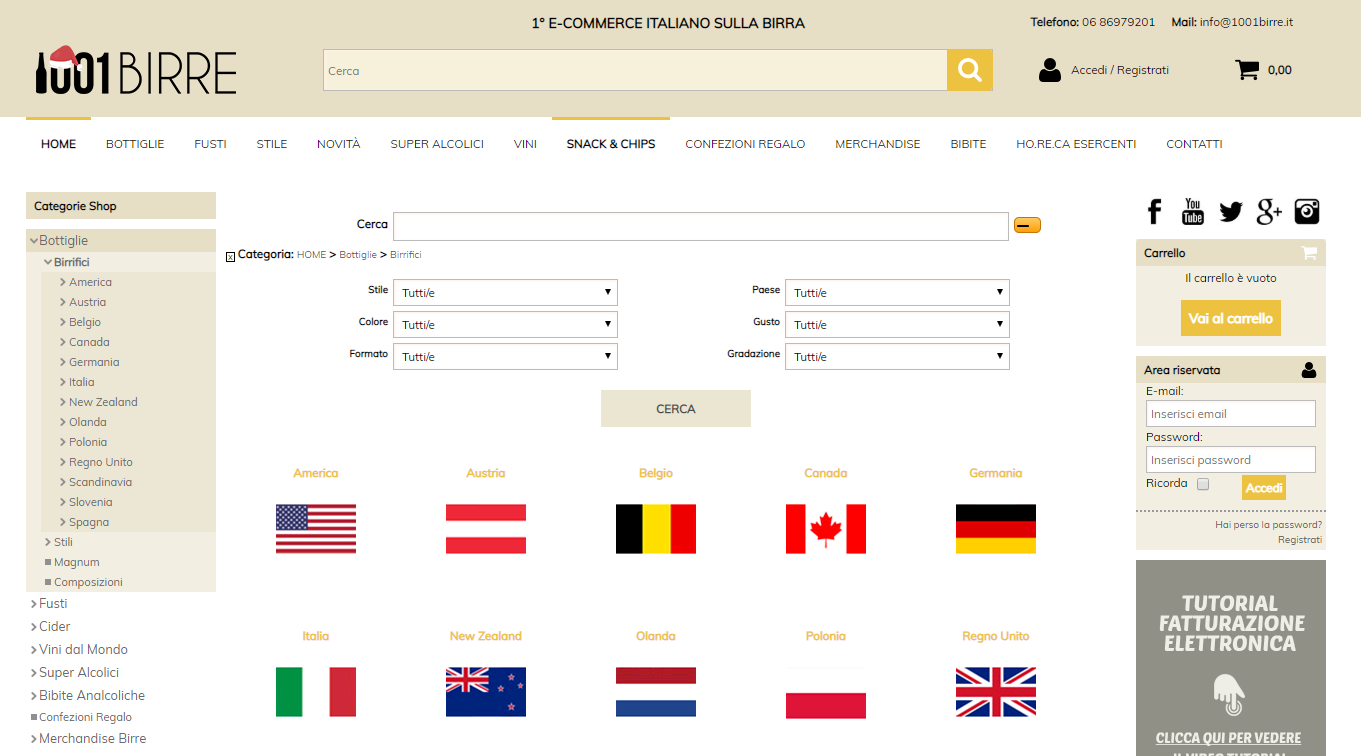Click the small x icon before Categoria
Screen dimensions: 1361x756
(x=230, y=257)
